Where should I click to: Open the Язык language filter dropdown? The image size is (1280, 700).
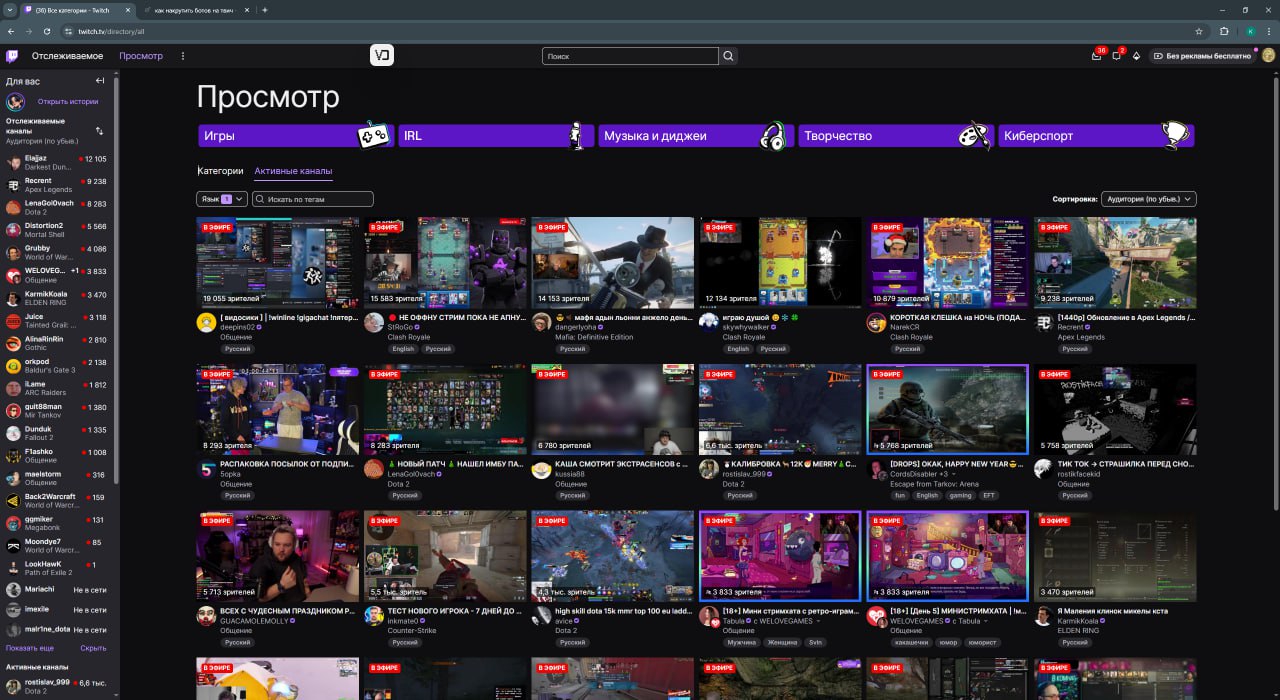click(x=221, y=199)
